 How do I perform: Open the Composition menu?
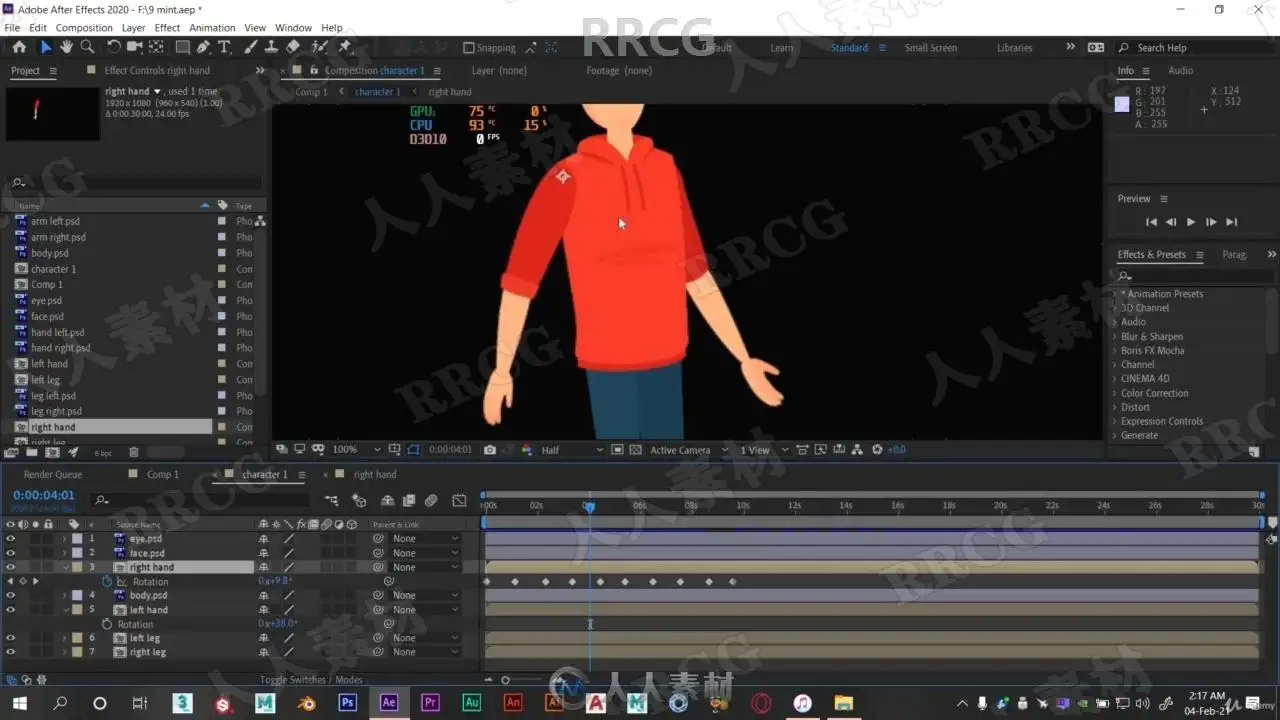(84, 28)
